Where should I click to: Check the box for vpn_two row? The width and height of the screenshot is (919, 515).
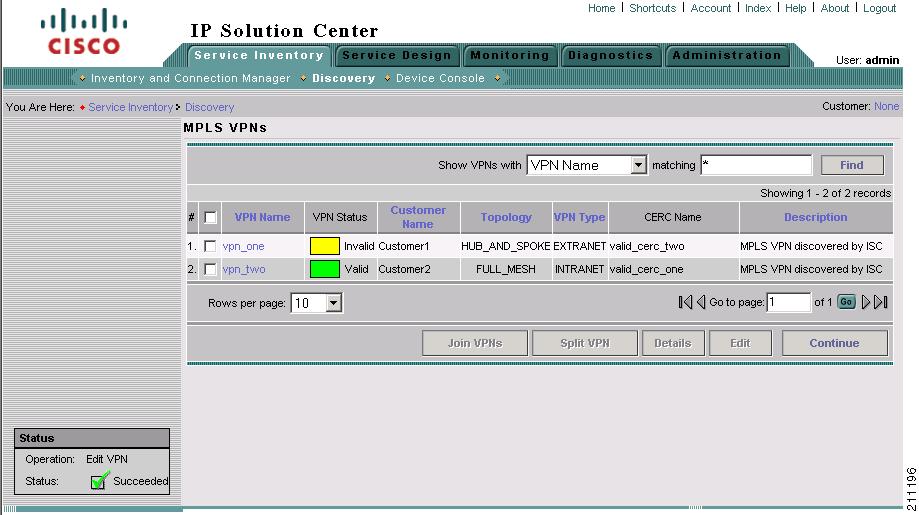(x=210, y=269)
